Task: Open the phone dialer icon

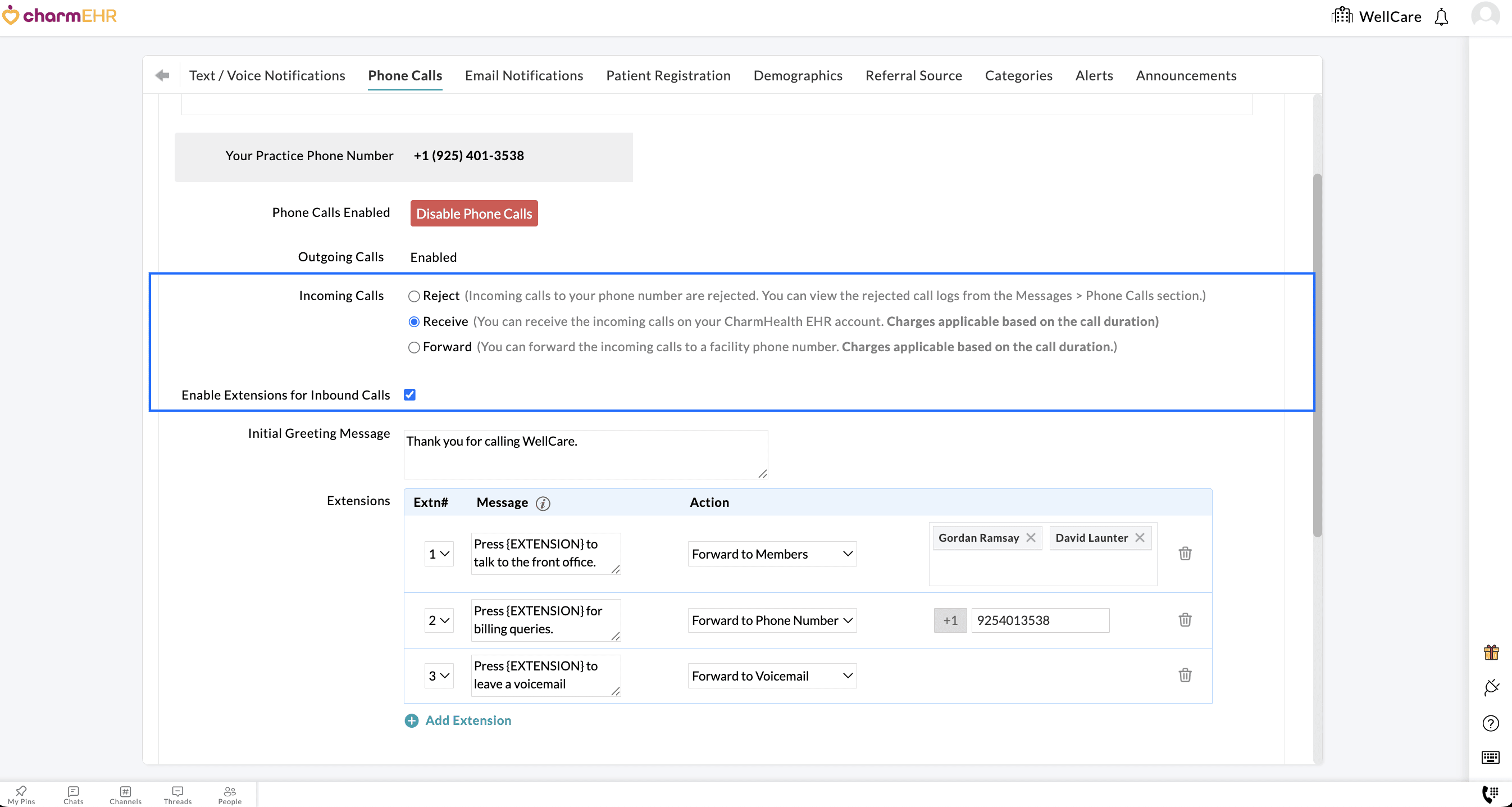Action: coord(1491,794)
